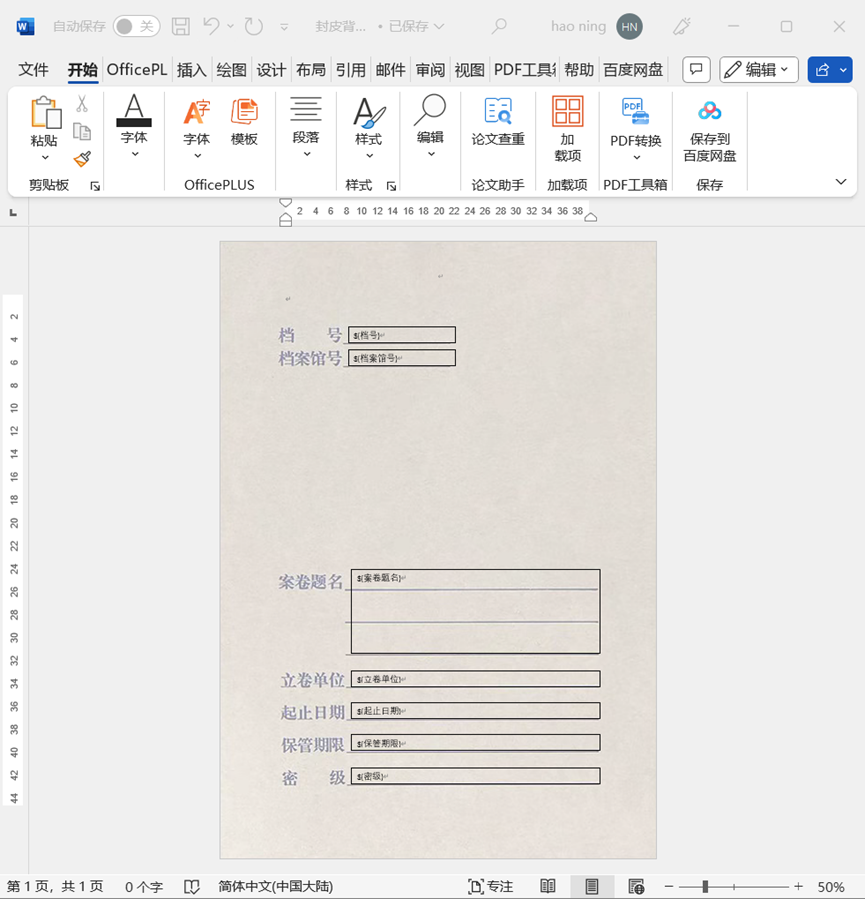This screenshot has width=865, height=899.
Task: Select the Format Painter brush icon
Action: 82,159
